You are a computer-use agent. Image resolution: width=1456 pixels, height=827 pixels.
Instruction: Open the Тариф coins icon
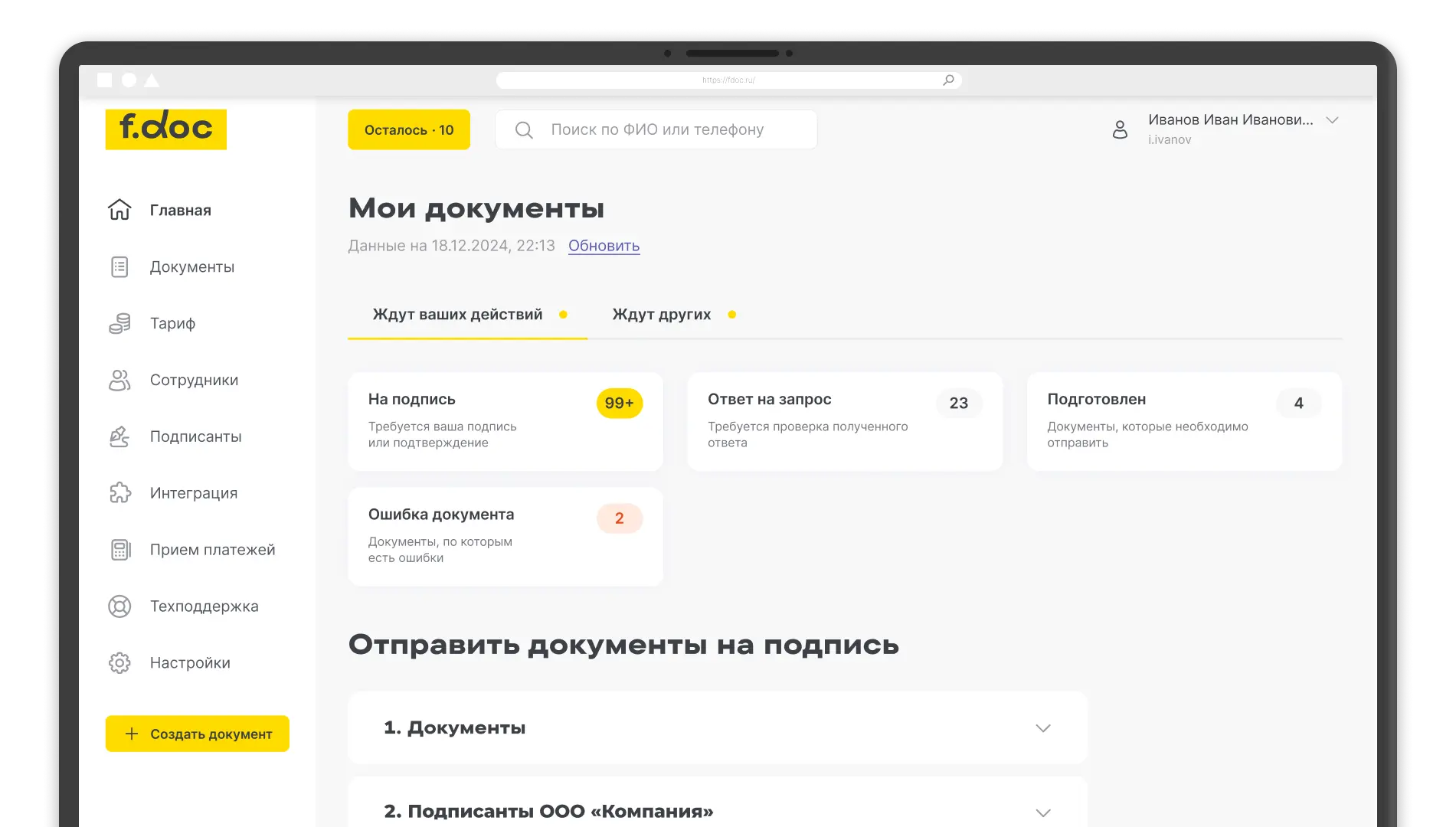119,322
